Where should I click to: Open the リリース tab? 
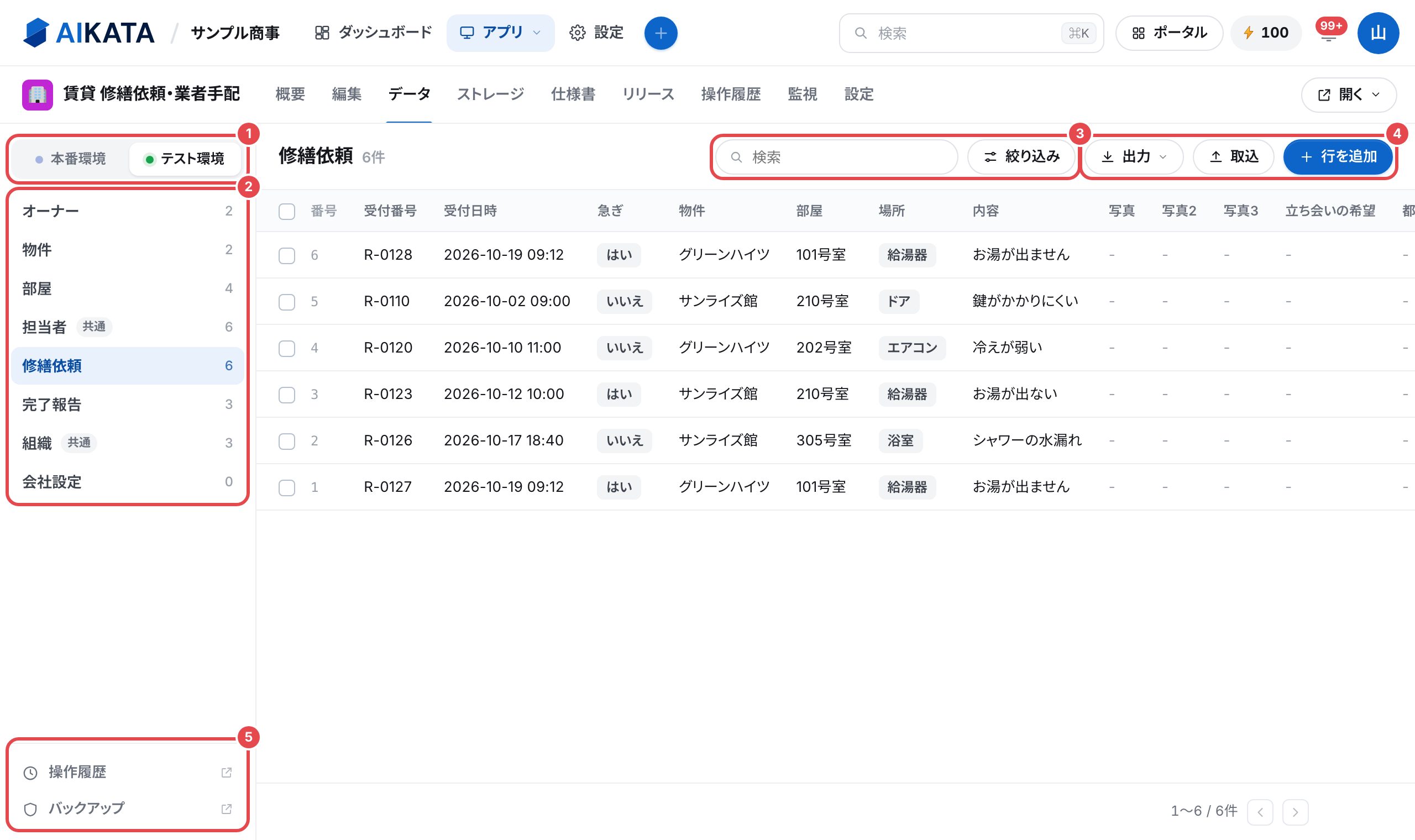point(648,94)
